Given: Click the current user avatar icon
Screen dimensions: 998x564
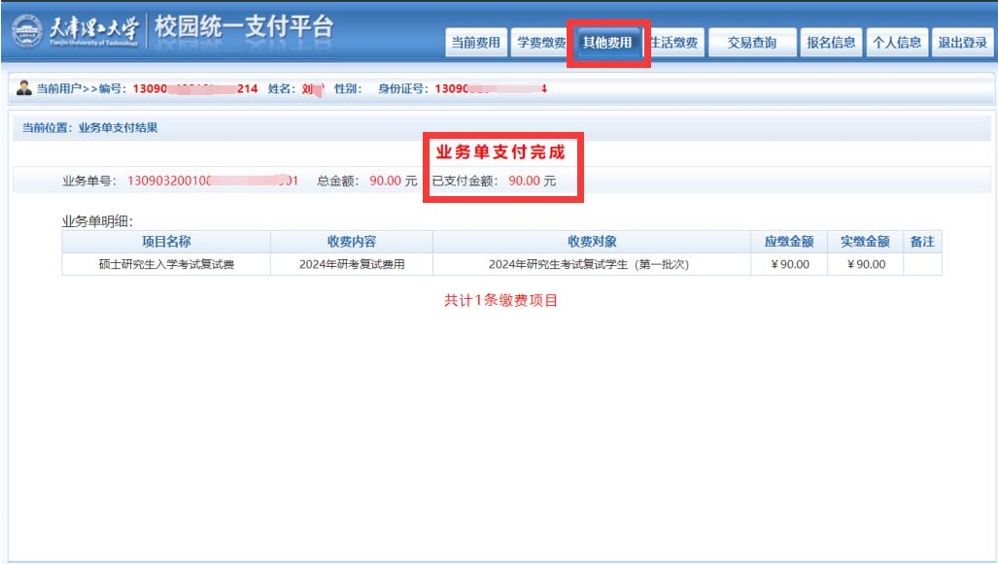Looking at the screenshot, I should 24,89.
